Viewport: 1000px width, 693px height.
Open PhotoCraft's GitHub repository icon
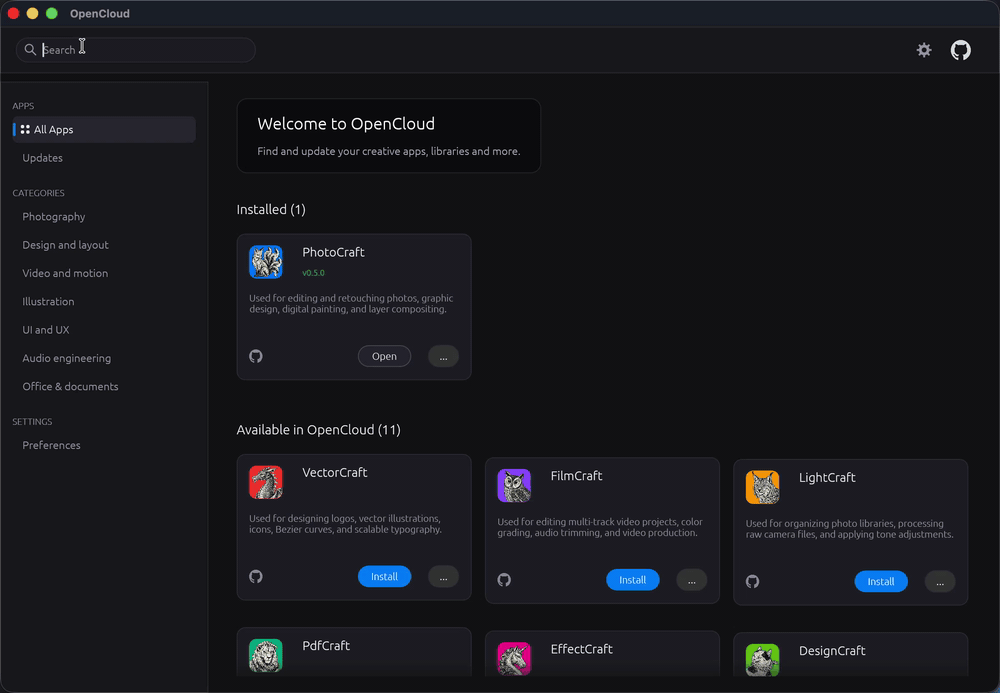[x=256, y=356]
